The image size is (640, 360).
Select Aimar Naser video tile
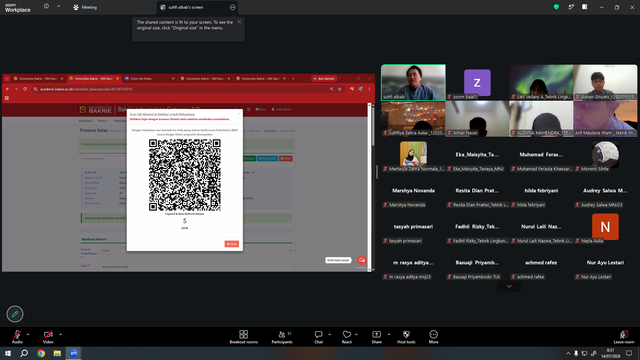(x=477, y=119)
